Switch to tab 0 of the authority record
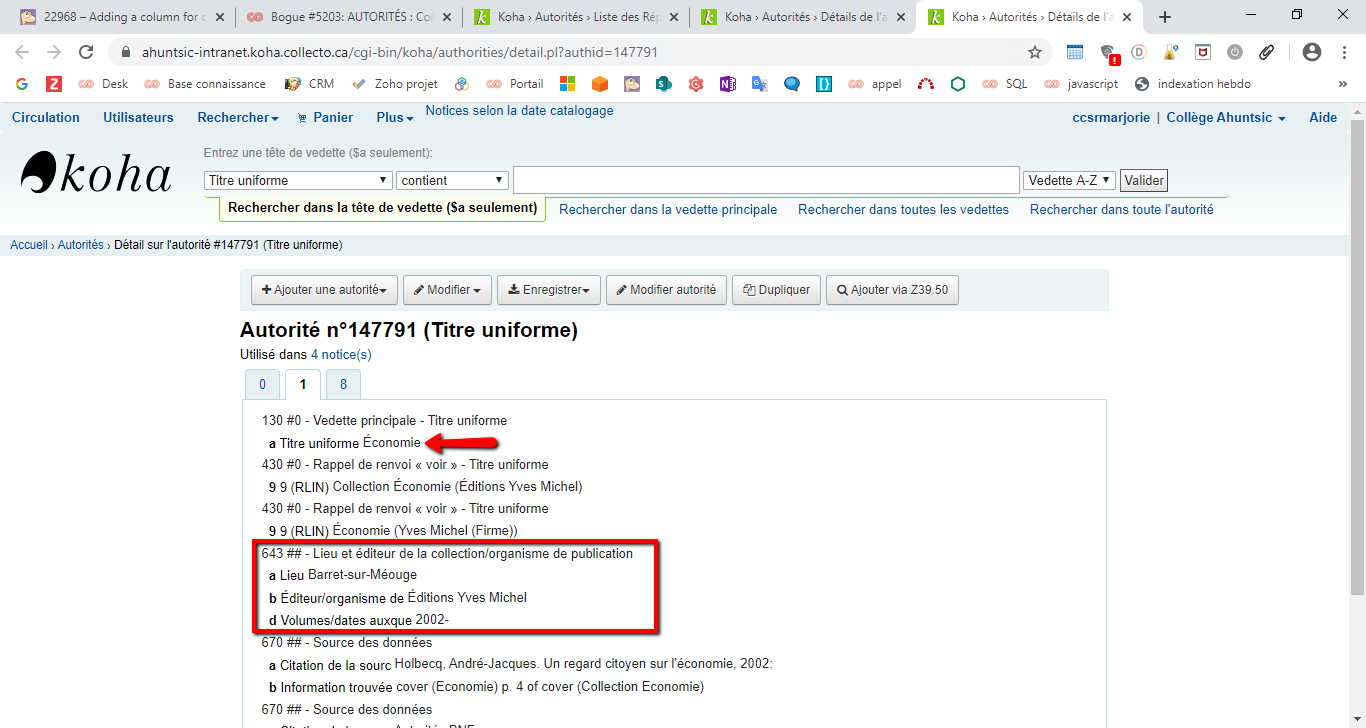This screenshot has height=728, width=1366. coord(262,385)
